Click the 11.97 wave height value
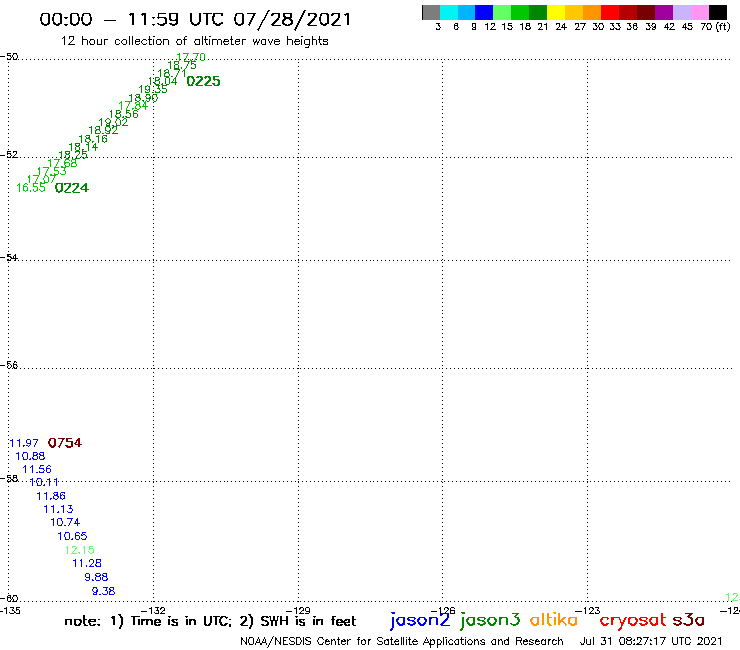740x650 pixels. pos(24,443)
